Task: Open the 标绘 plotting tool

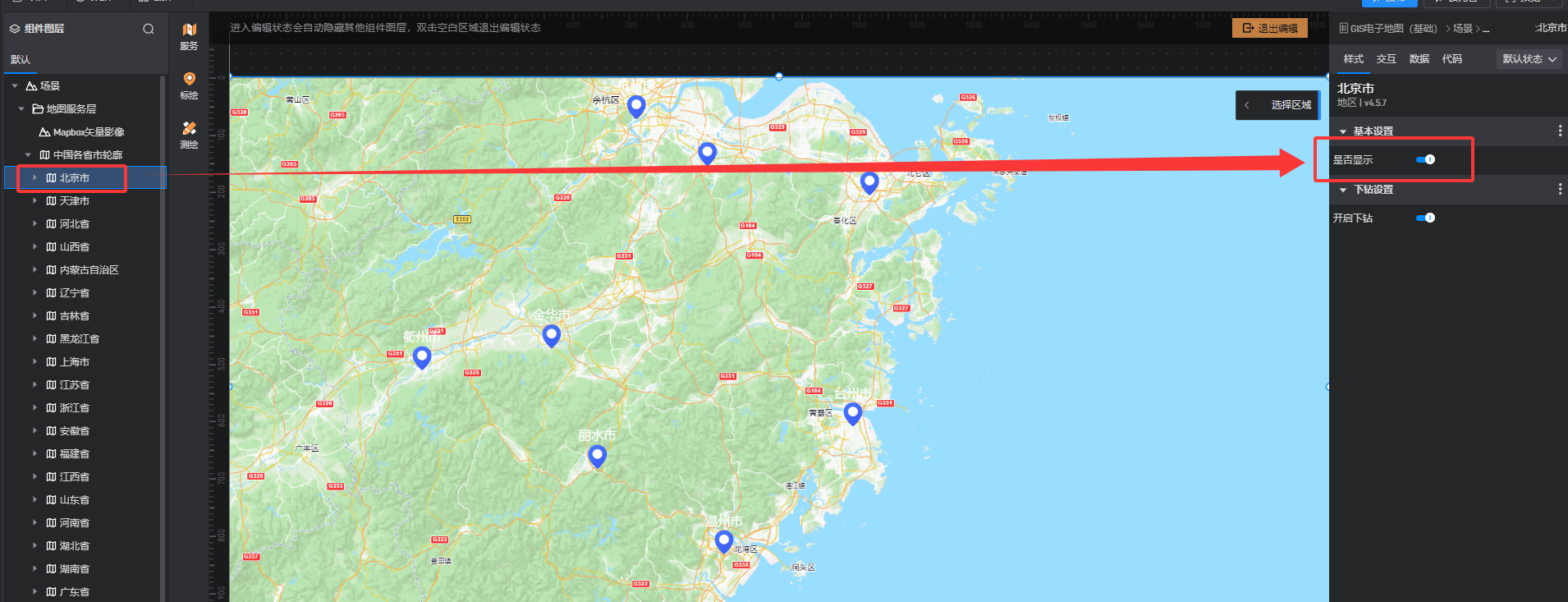Action: pos(189,85)
